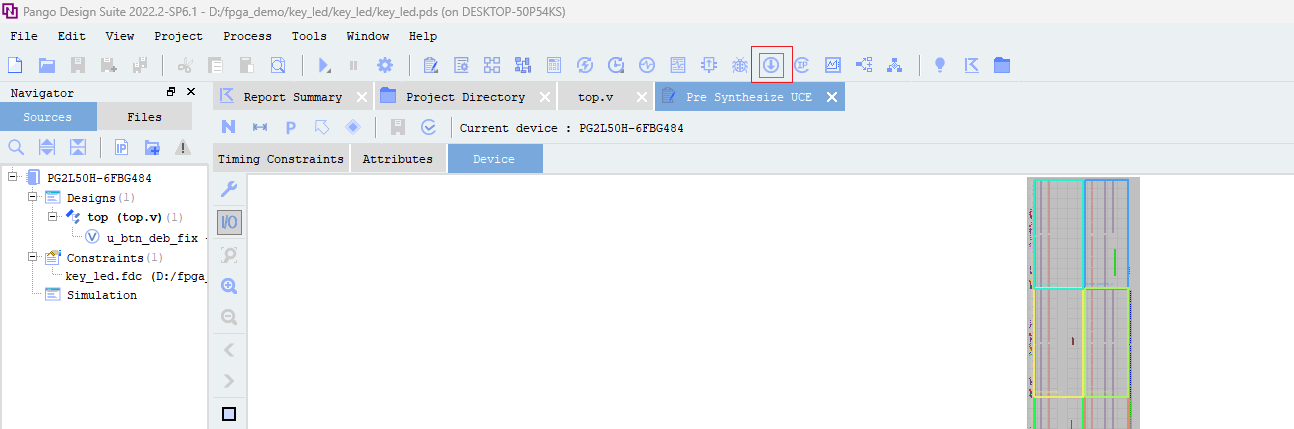Click the double-arrow icon in UCE toolbar
Image resolution: width=1294 pixels, height=429 pixels.
click(x=260, y=127)
